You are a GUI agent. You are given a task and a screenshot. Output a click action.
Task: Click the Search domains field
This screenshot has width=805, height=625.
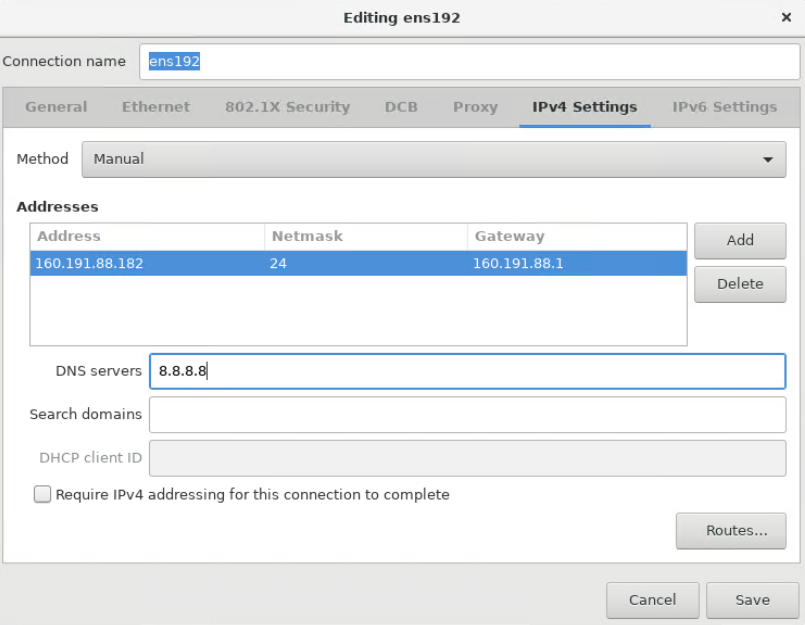coord(467,414)
